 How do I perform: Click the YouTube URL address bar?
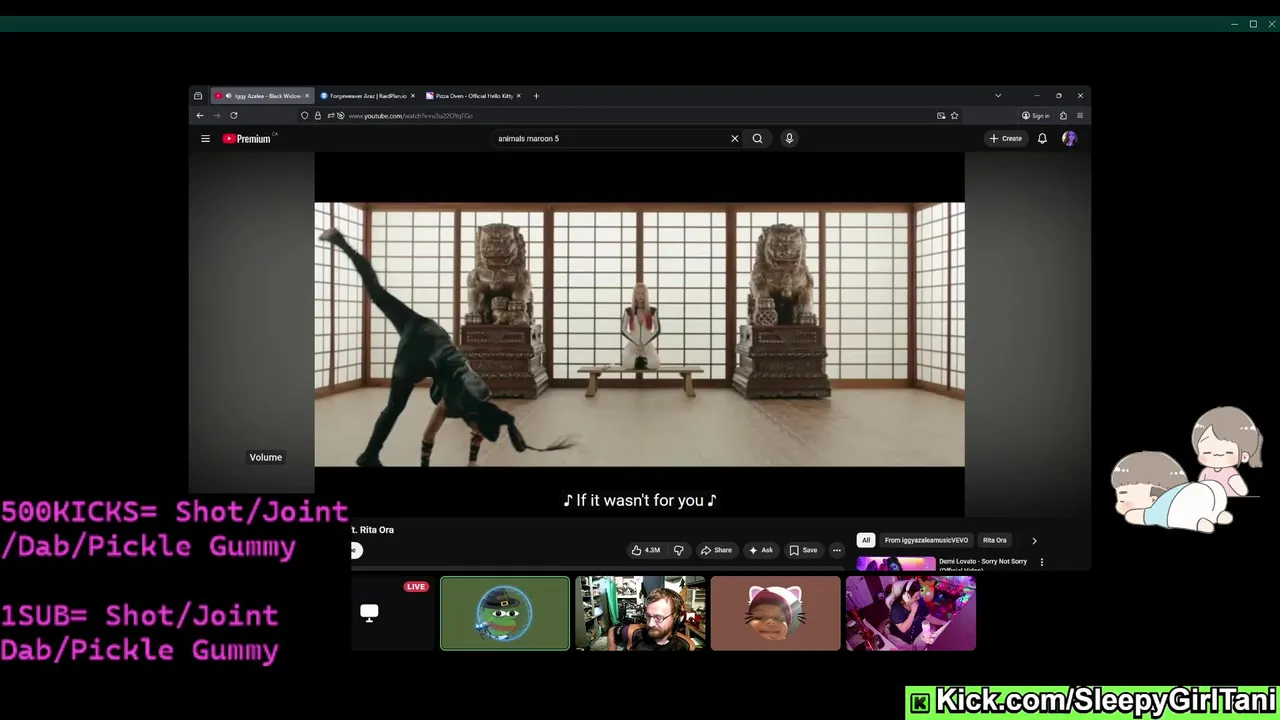pos(630,116)
